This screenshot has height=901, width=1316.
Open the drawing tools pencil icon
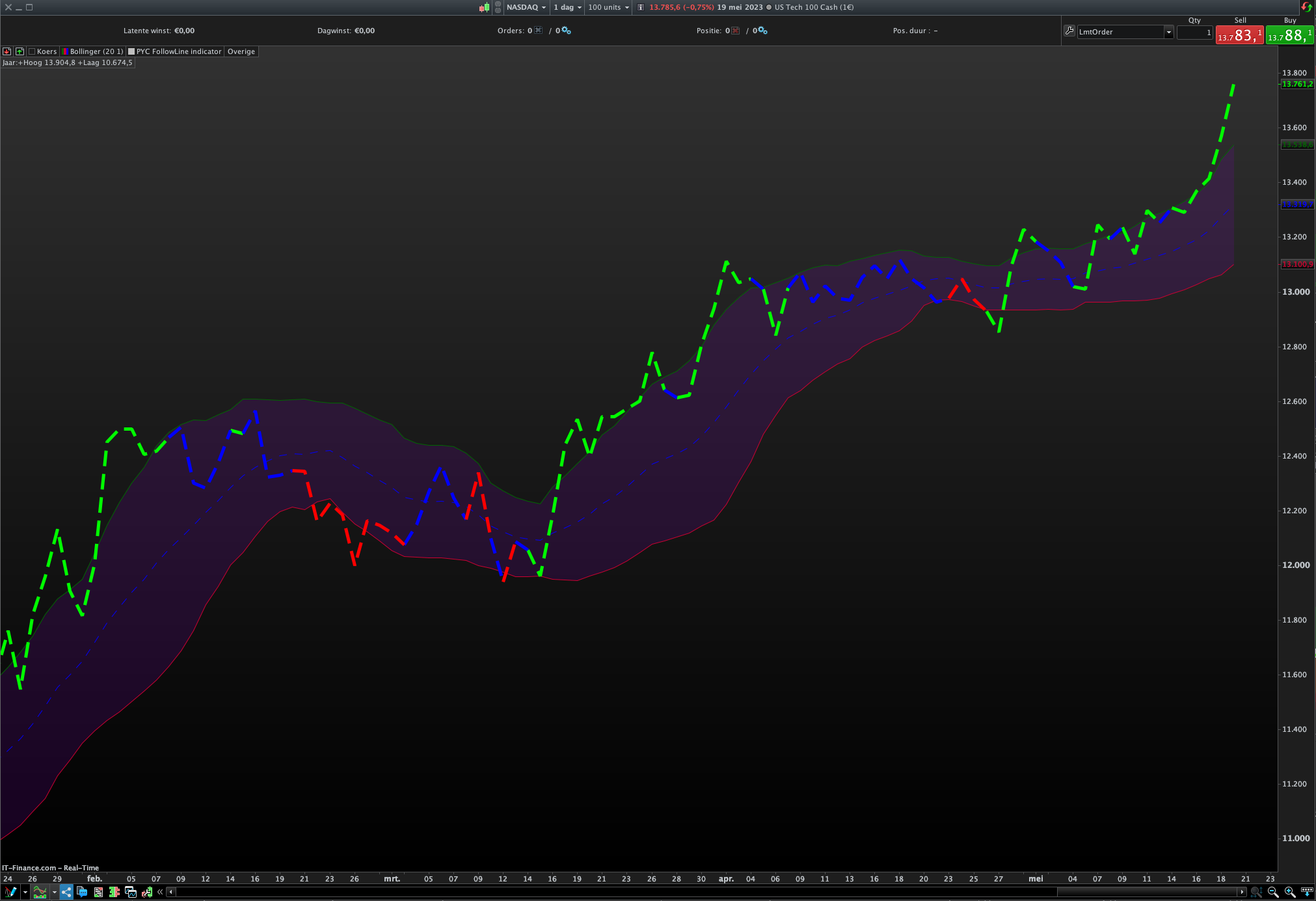[10, 892]
